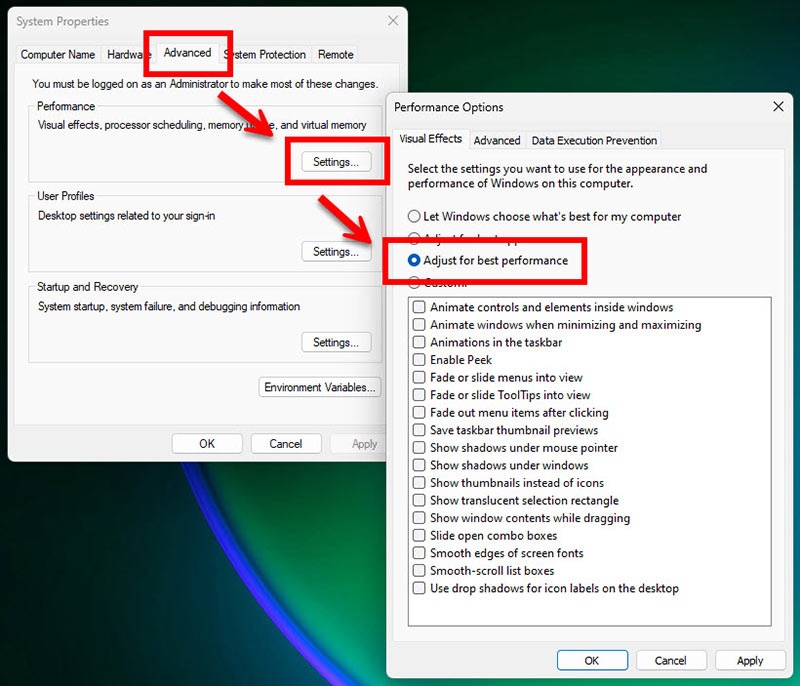Check the Enable Peek box
Viewport: 800px width, 686px height.
452,360
